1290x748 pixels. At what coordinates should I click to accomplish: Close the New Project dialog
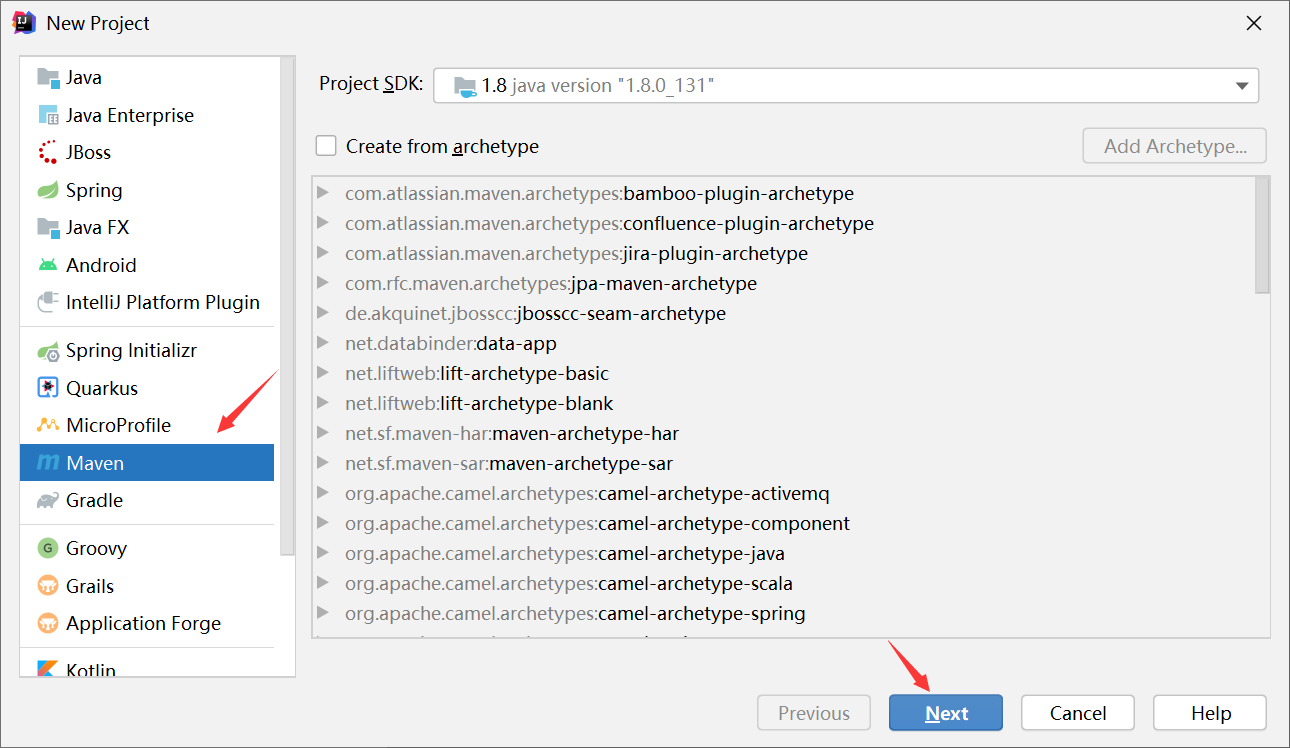1253,23
